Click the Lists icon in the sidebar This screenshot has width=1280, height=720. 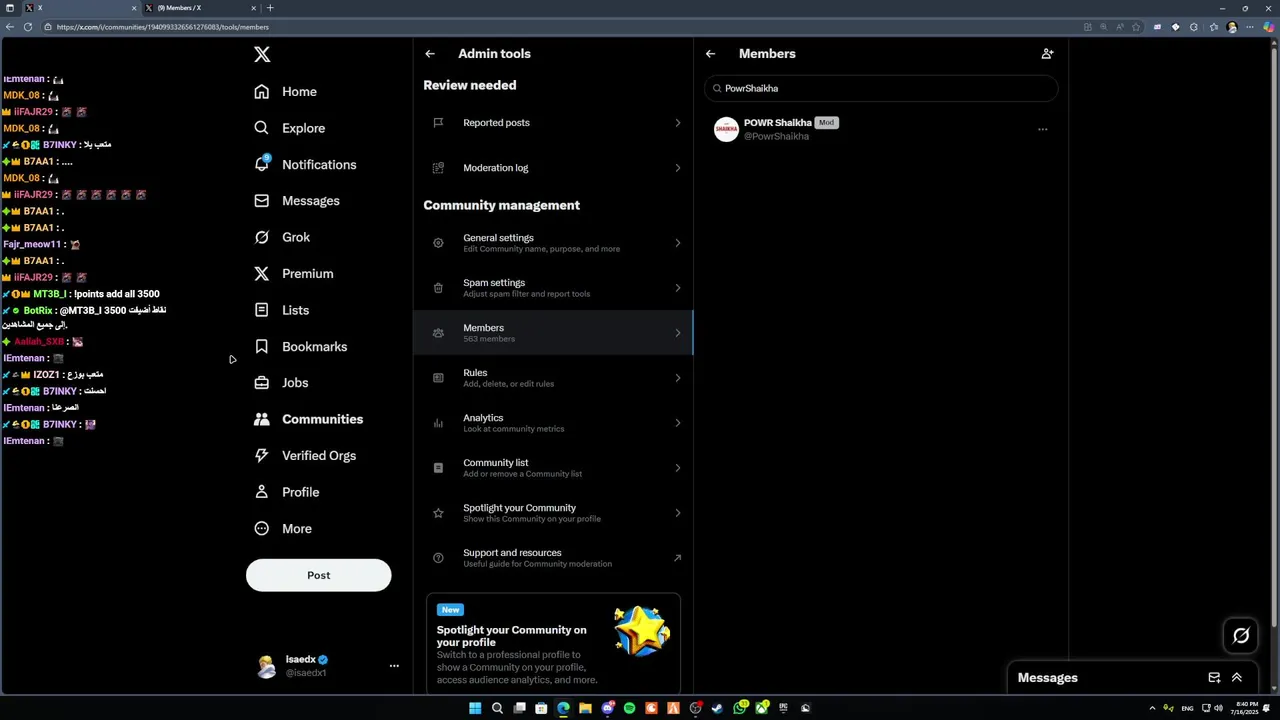(262, 310)
